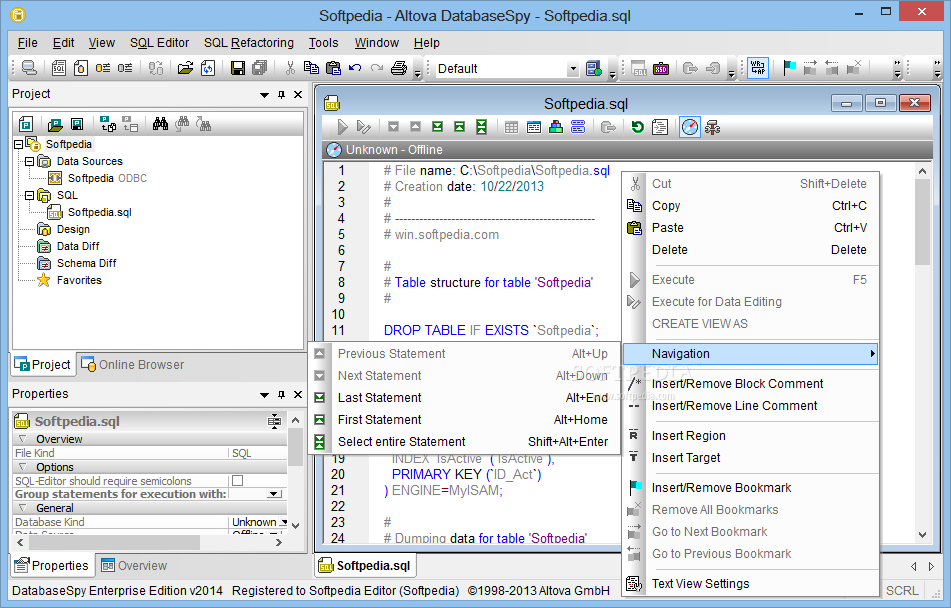Image resolution: width=951 pixels, height=608 pixels.
Task: Select Navigation in the context menu
Action: (751, 354)
